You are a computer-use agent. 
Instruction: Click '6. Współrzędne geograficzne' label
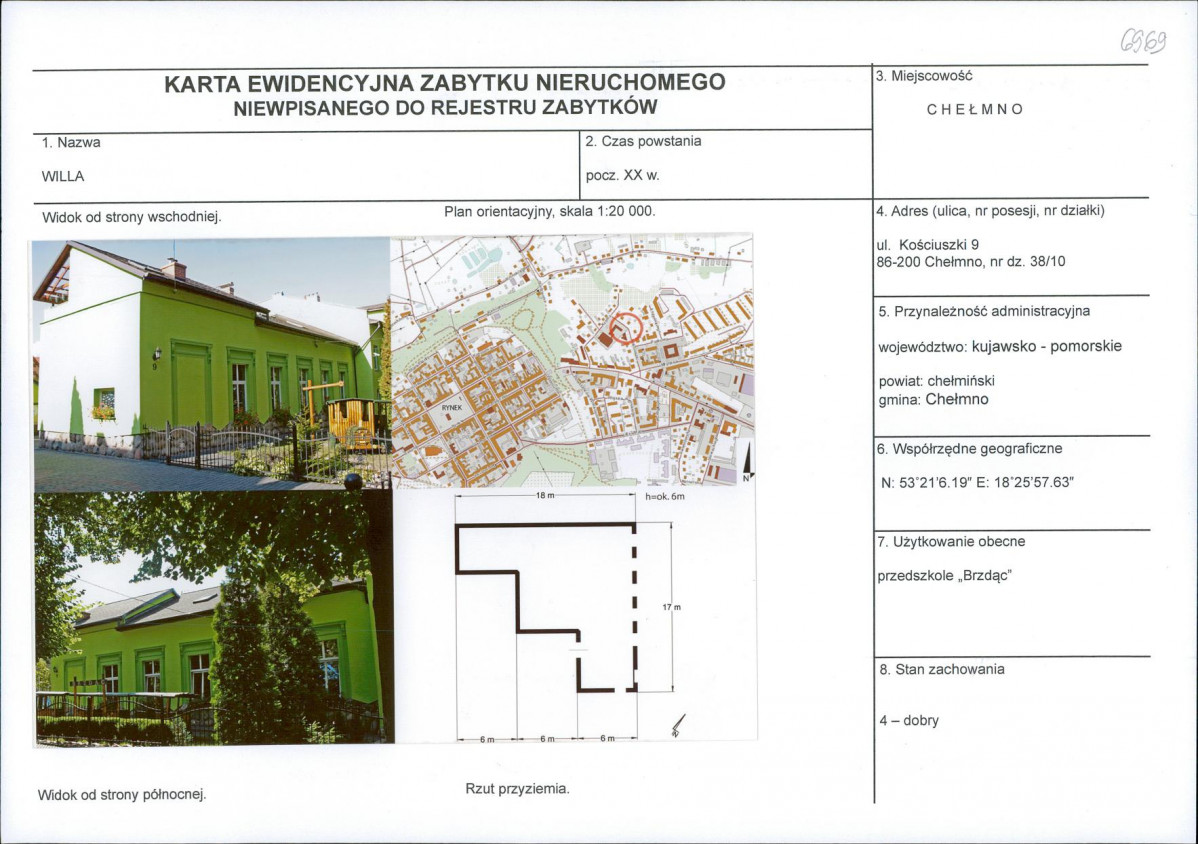pyautogui.click(x=969, y=449)
